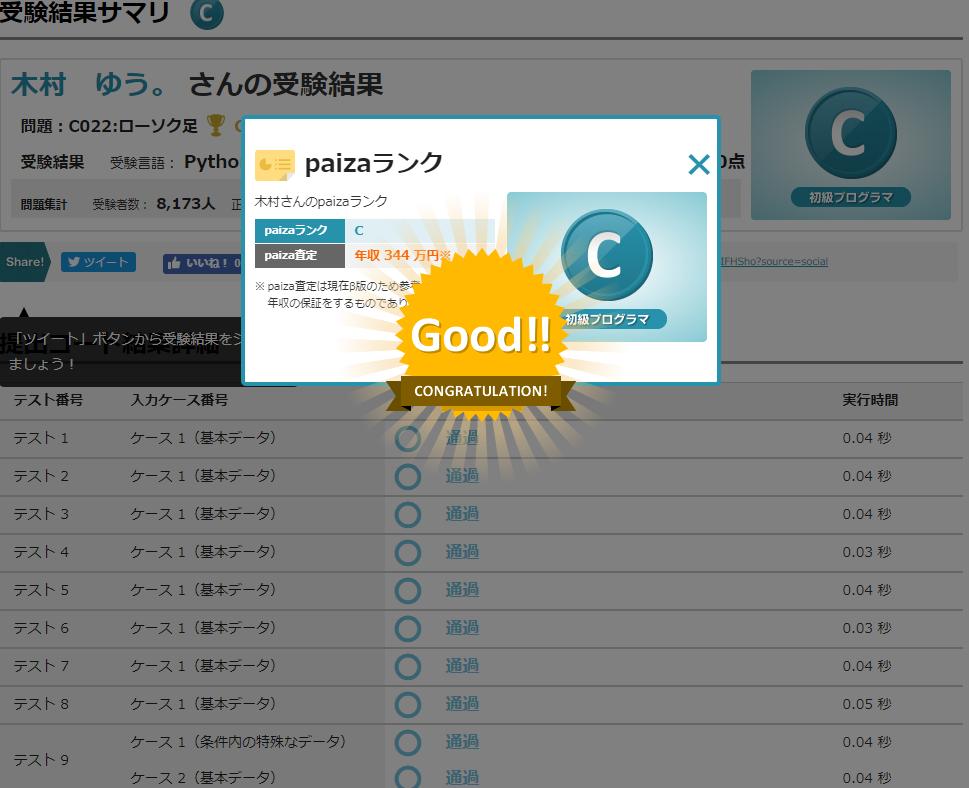The width and height of the screenshot is (969, 788).
Task: Click 通過 text in テスト 5 row
Action: coord(462,590)
